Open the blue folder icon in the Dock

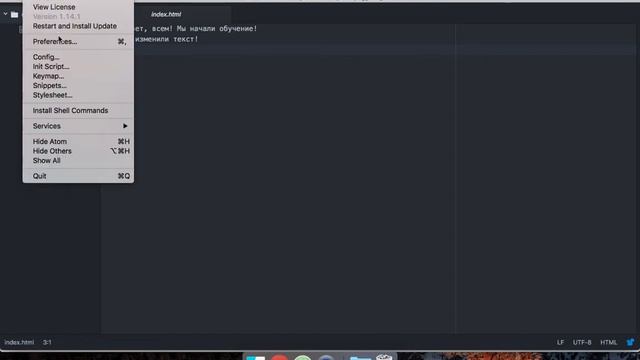tap(360, 358)
